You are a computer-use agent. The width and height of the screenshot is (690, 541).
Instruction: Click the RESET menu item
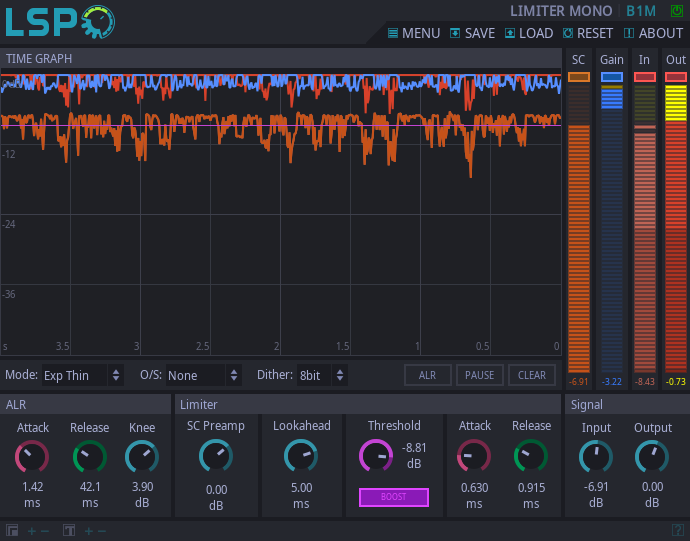pos(588,33)
